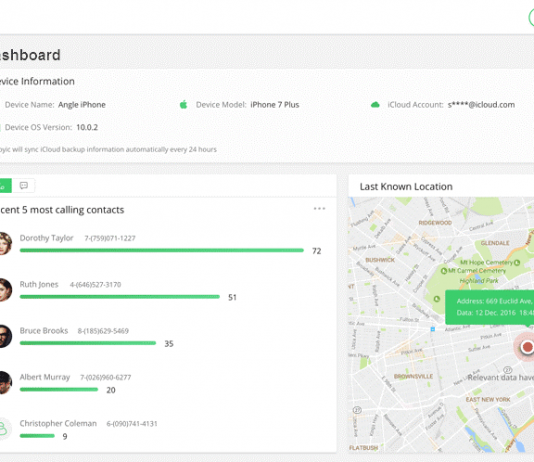Click Albert Murray's call count bar
This screenshot has width=534, height=462.
coord(59,389)
